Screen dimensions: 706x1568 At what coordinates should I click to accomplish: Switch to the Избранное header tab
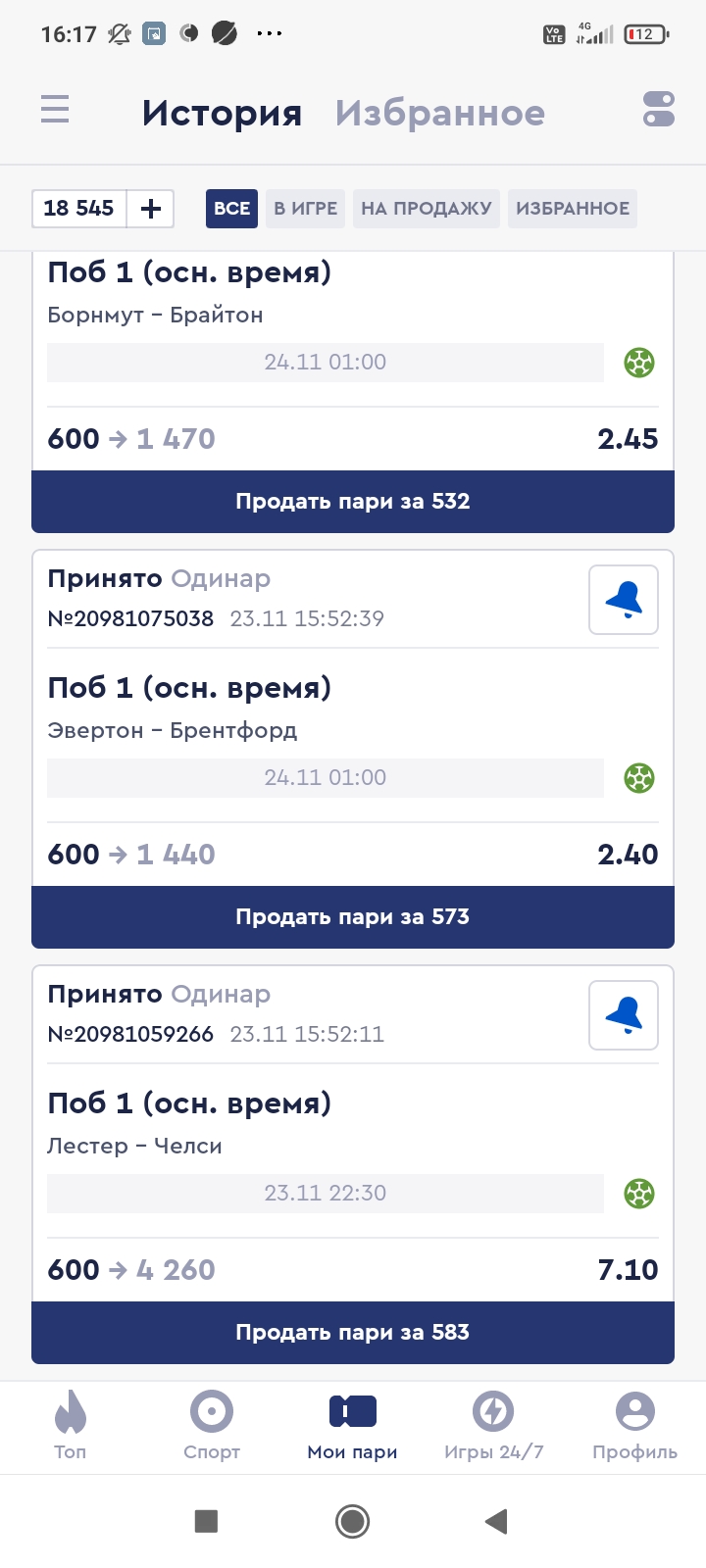(440, 114)
